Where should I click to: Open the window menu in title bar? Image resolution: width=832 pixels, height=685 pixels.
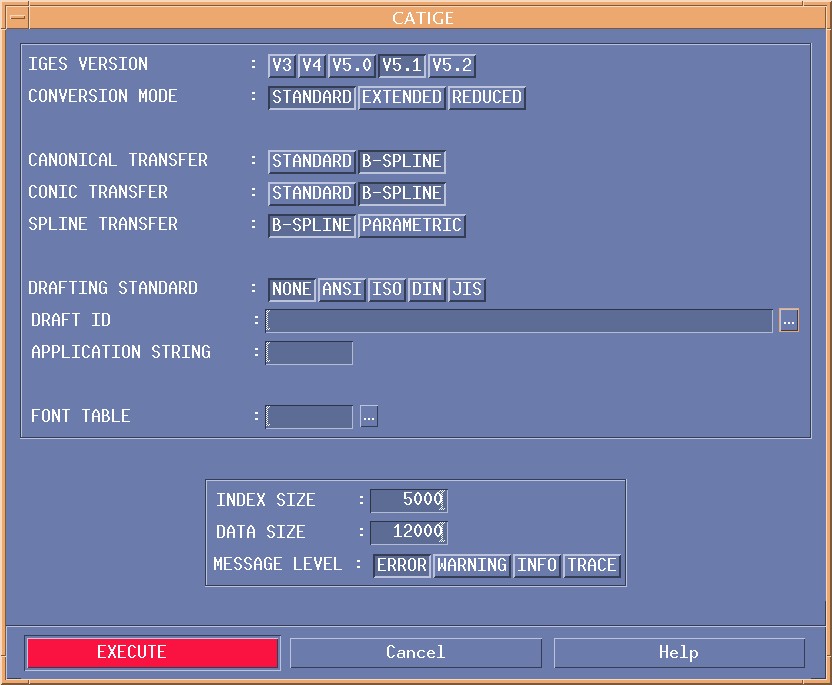(x=18, y=18)
